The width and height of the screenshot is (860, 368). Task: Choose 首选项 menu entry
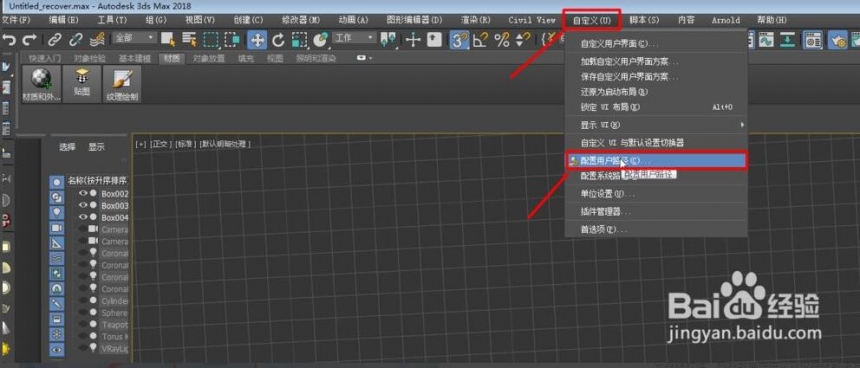pyautogui.click(x=657, y=229)
